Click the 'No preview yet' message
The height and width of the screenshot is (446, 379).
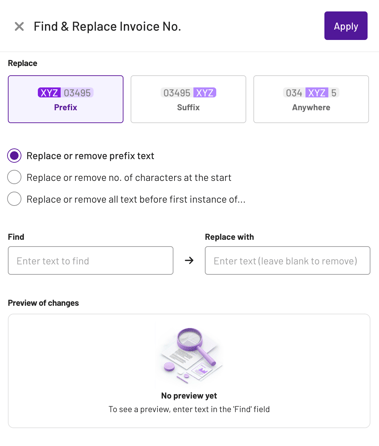pyautogui.click(x=189, y=396)
